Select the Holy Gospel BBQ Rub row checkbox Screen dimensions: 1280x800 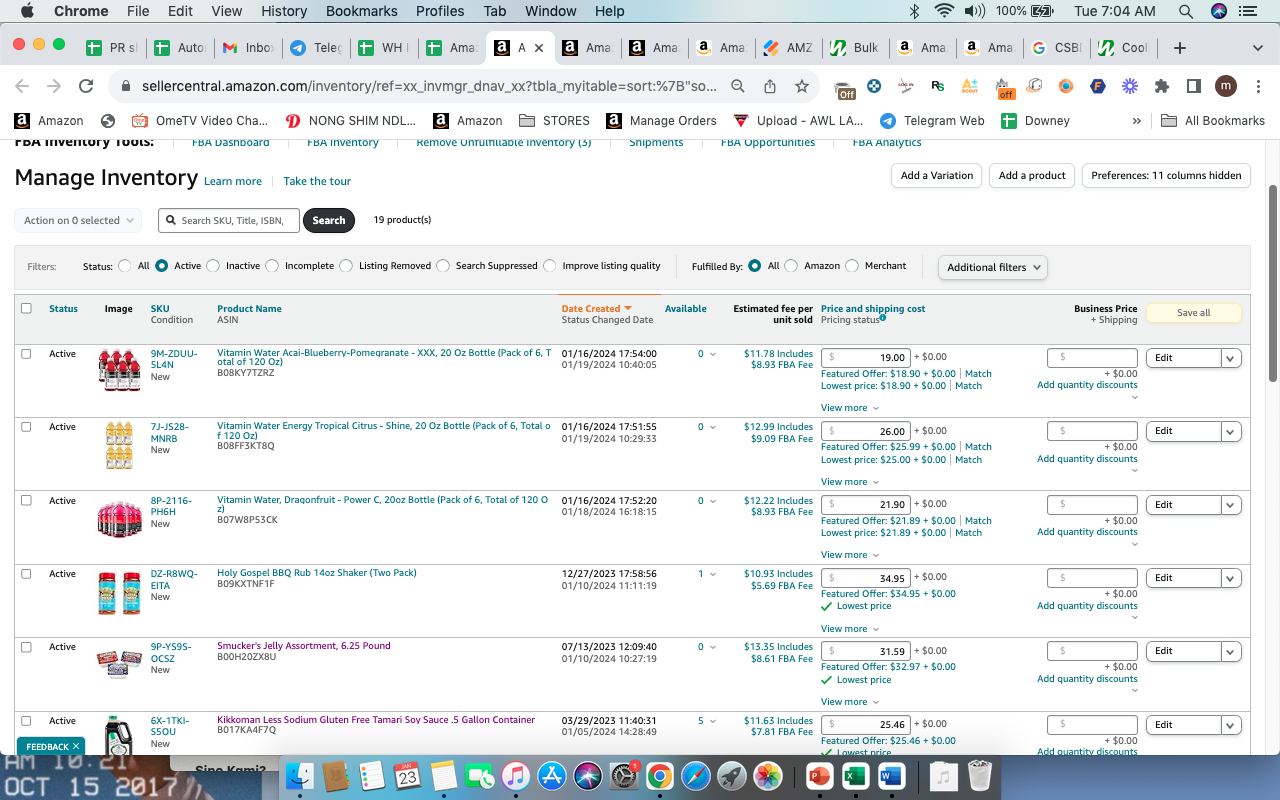tap(26, 574)
